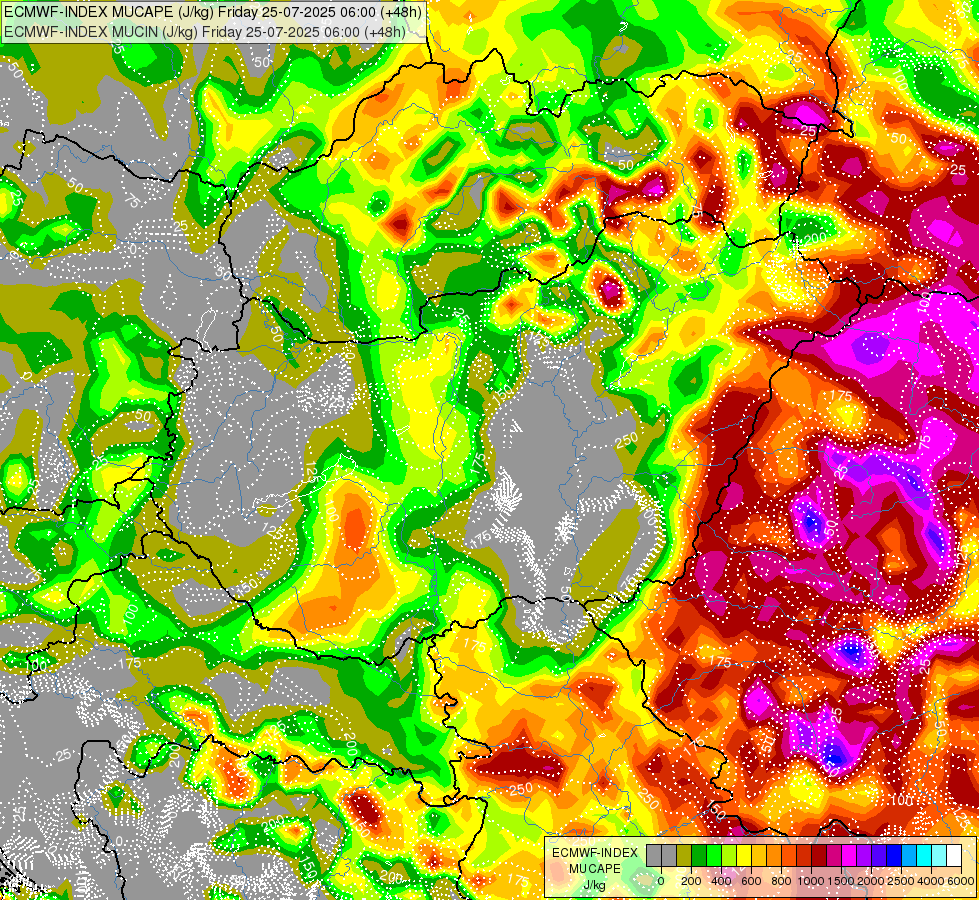979x900 pixels.
Task: Select the indigo-violet legend swatch
Action: [x=880, y=855]
